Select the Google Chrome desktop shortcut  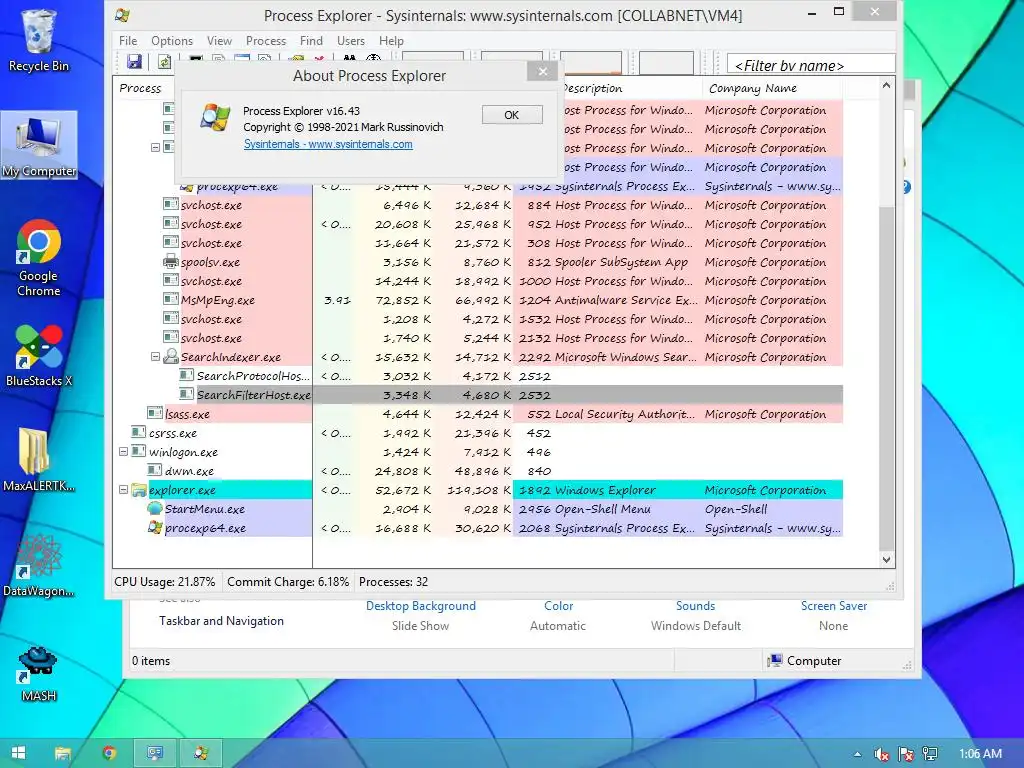pyautogui.click(x=39, y=259)
